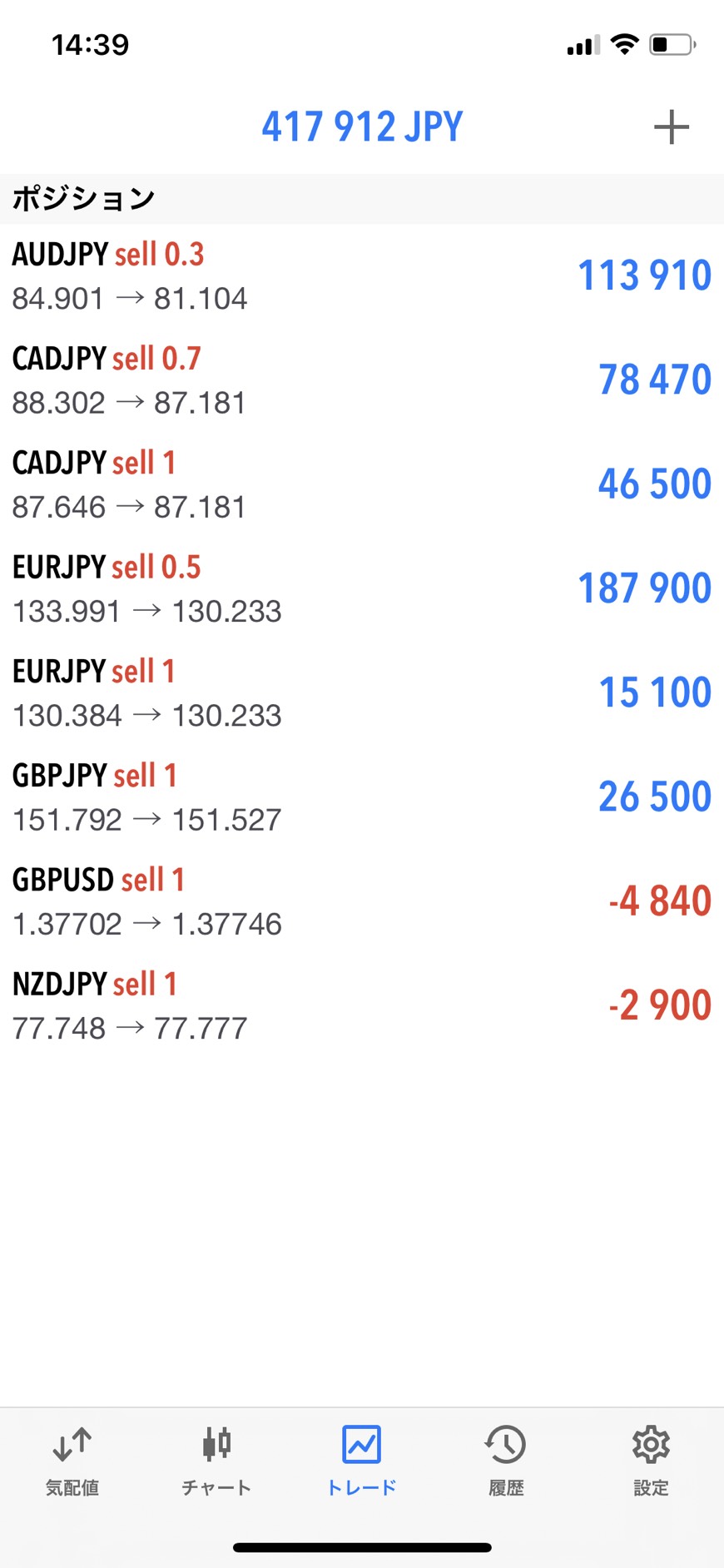Open the candlestick chart icon
This screenshot has width=724, height=1568.
point(216,1444)
